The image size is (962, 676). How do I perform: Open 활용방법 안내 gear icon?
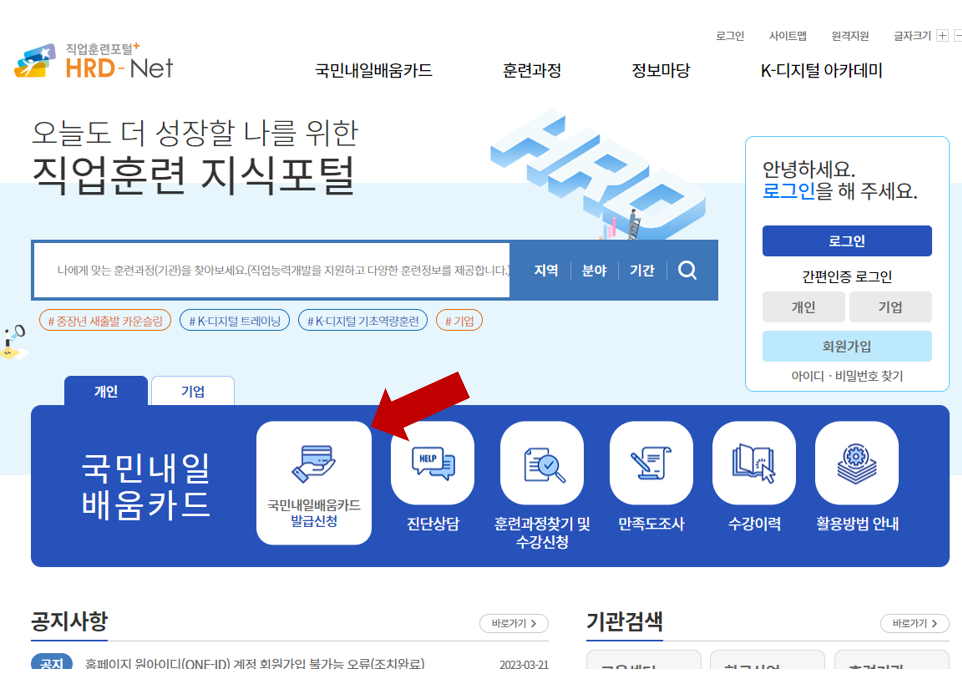click(856, 463)
